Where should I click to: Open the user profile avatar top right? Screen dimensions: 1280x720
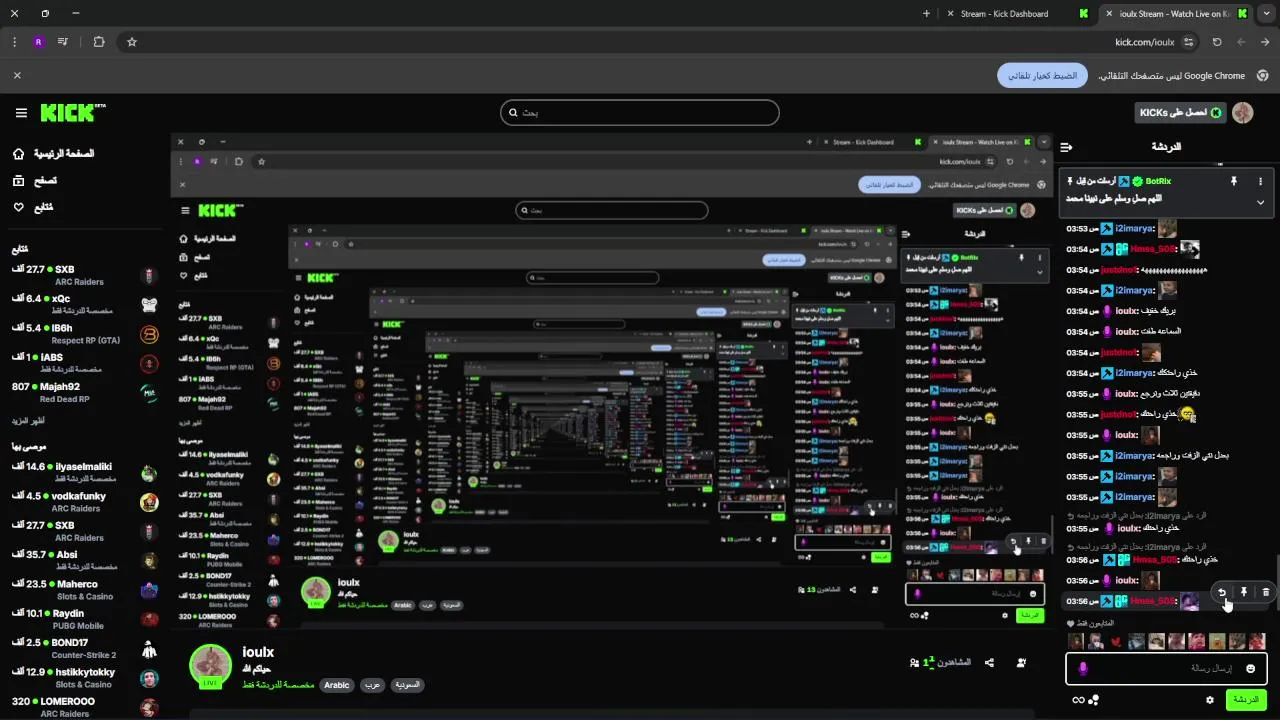(x=1243, y=113)
